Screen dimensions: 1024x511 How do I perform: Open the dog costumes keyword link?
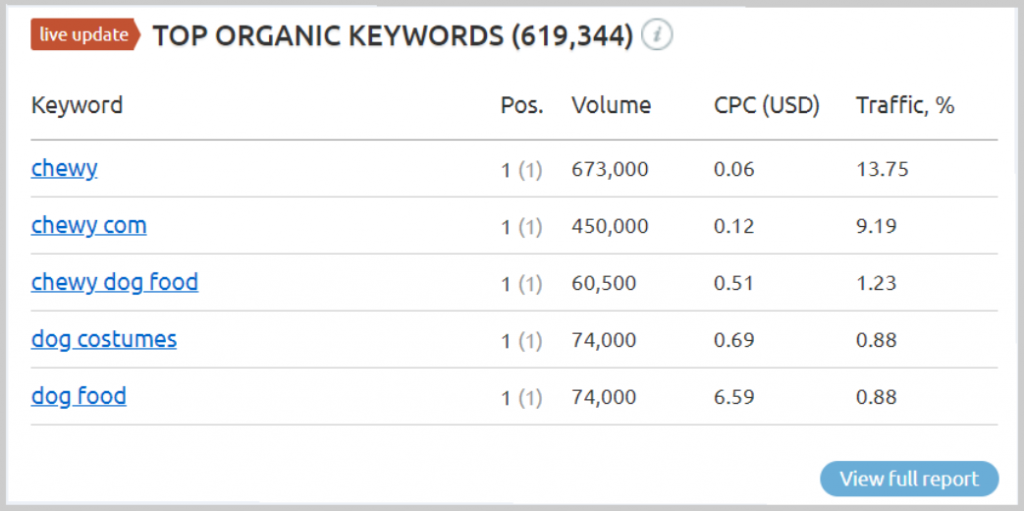pyautogui.click(x=104, y=340)
